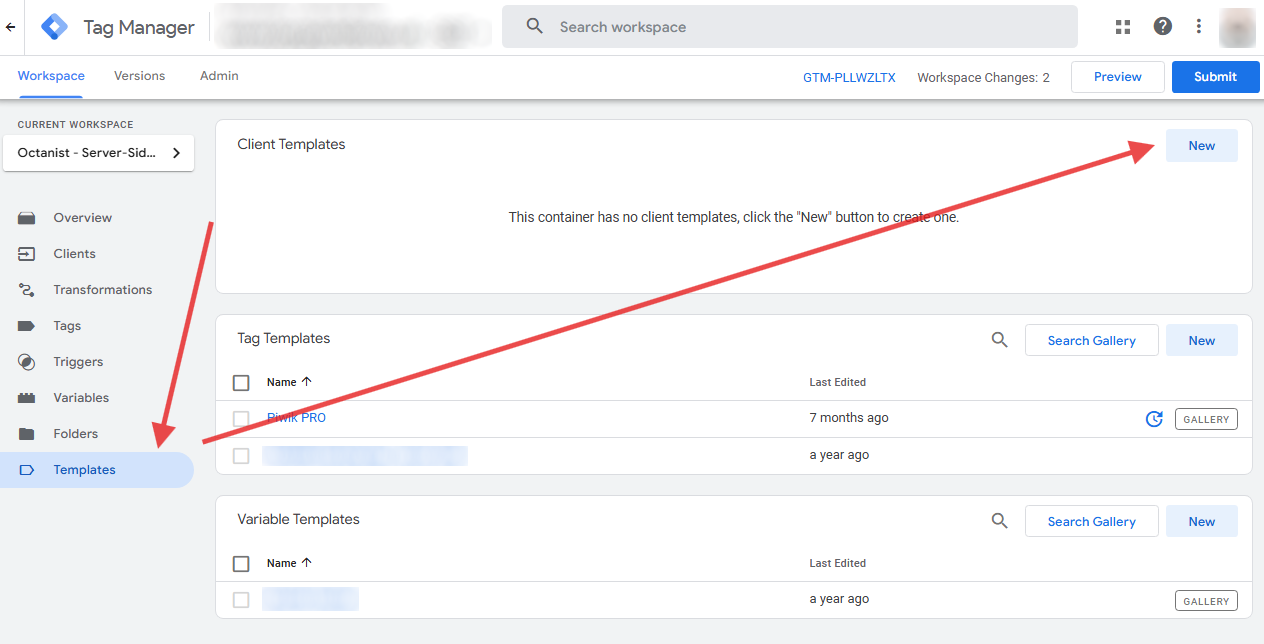Viewport: 1264px width, 644px height.
Task: Click the update icon beside Piwik PRO template
Action: click(1154, 419)
